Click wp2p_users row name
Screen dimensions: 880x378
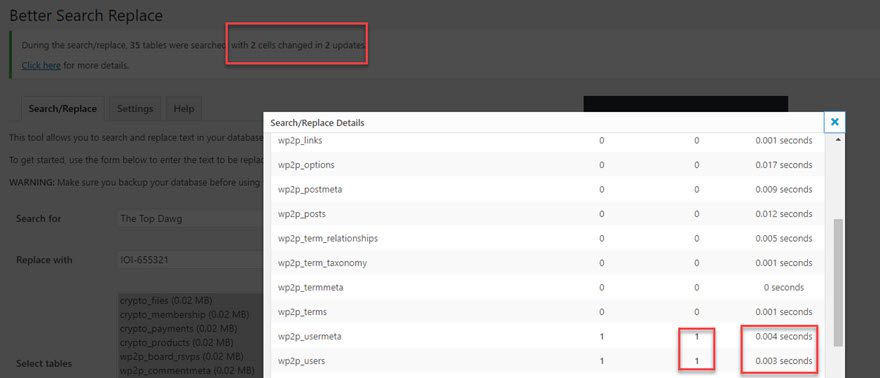[x=301, y=361]
